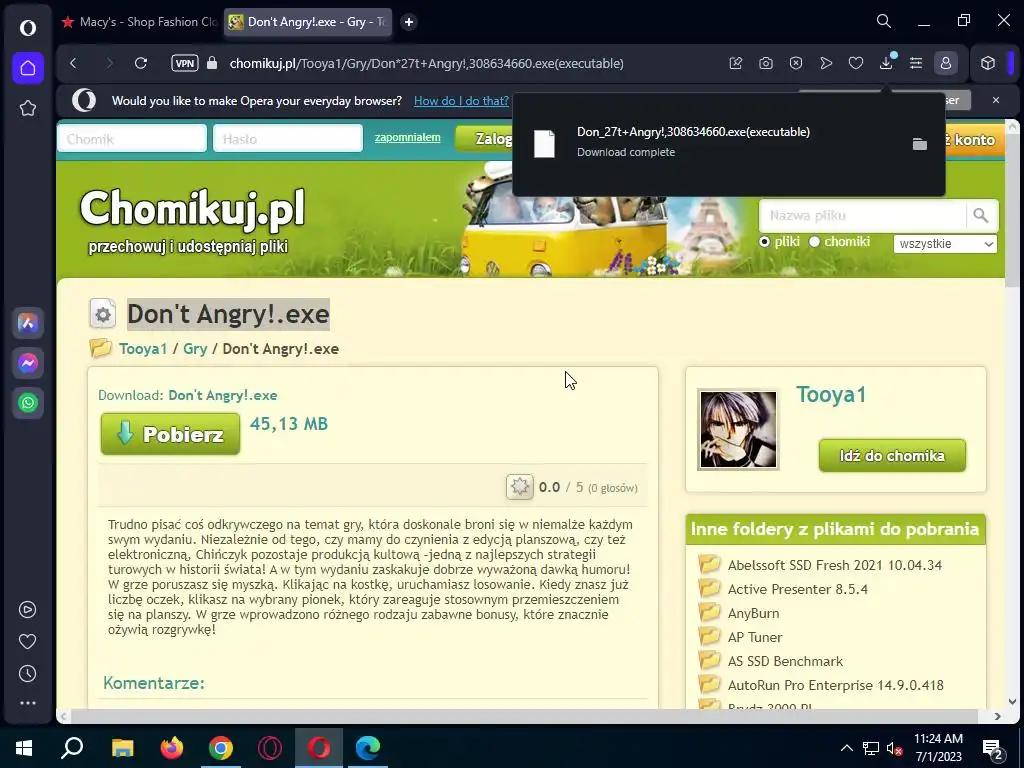The width and height of the screenshot is (1024, 768).
Task: Show downloaded file in folder icon
Action: click(920, 144)
